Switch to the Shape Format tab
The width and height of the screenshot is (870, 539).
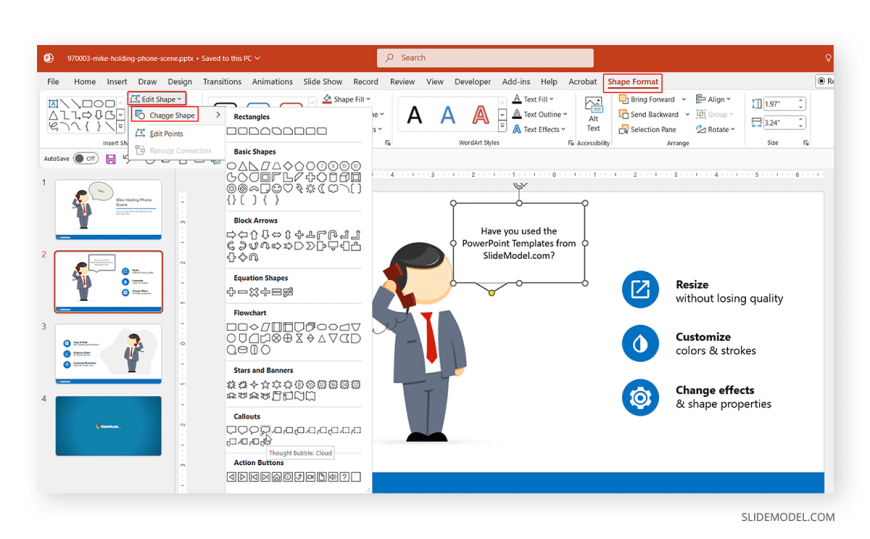tap(633, 82)
